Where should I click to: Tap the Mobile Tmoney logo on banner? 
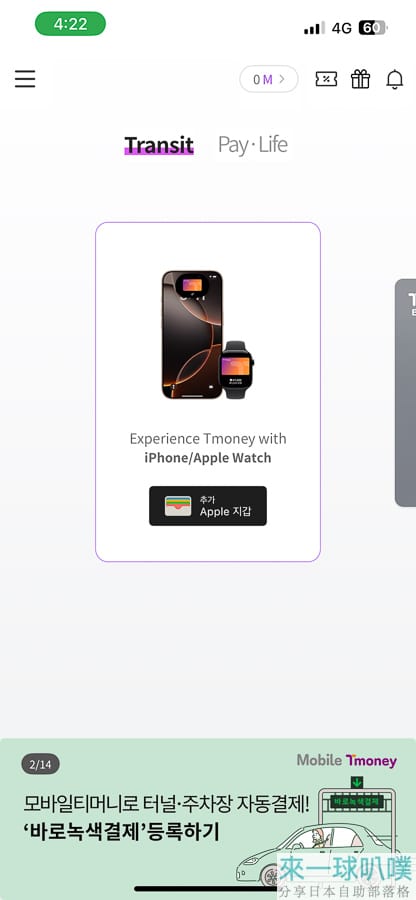click(x=347, y=761)
